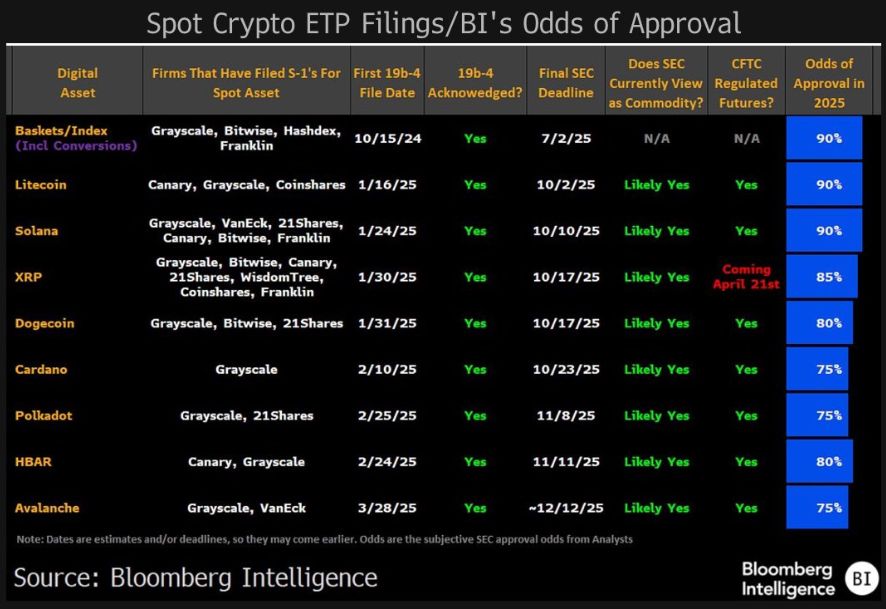This screenshot has width=886, height=609.
Task: Click Cardano's "Grayscale" firm cell
Action: tap(246, 370)
